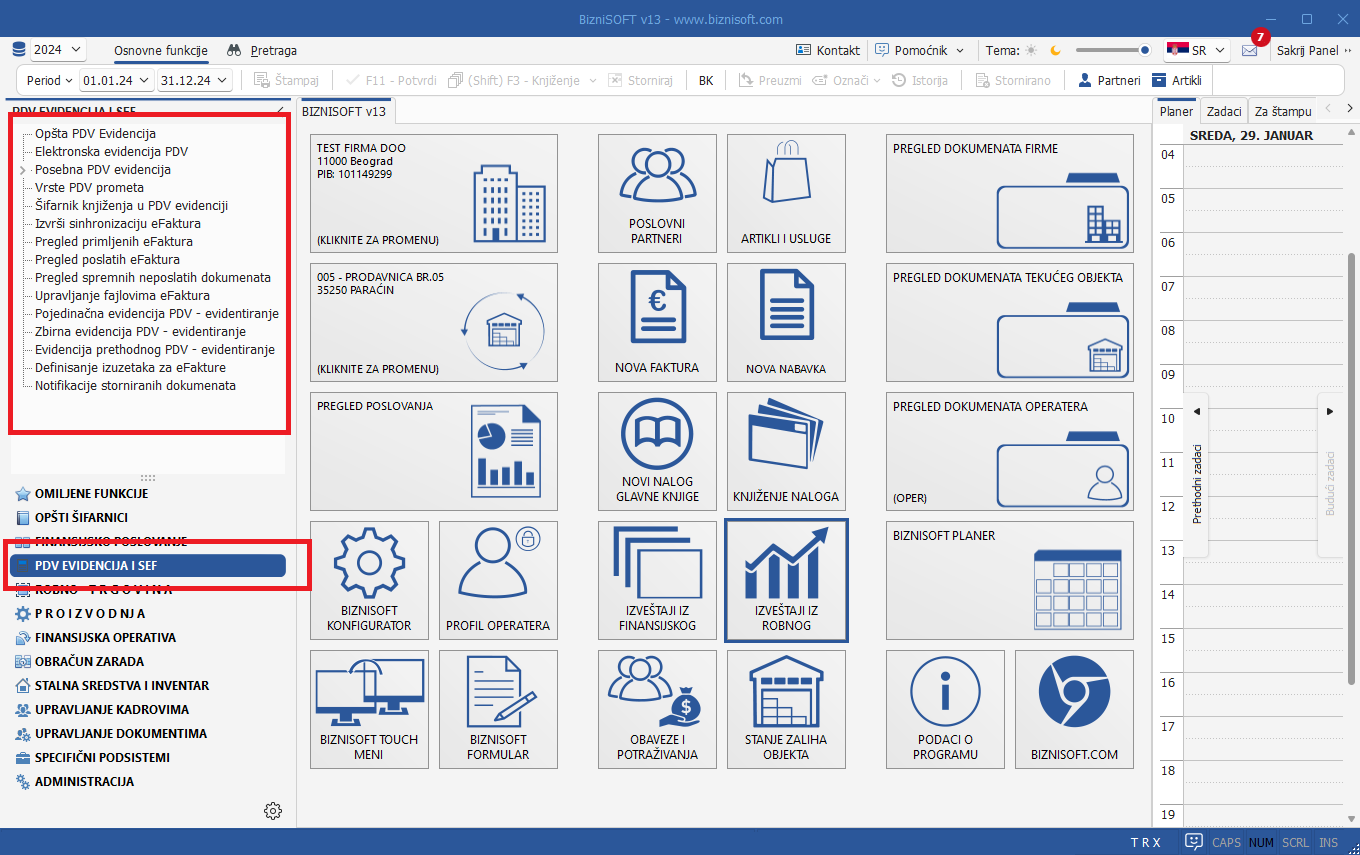
Task: Open Izveštaji iz Robnog chart tile
Action: click(786, 580)
